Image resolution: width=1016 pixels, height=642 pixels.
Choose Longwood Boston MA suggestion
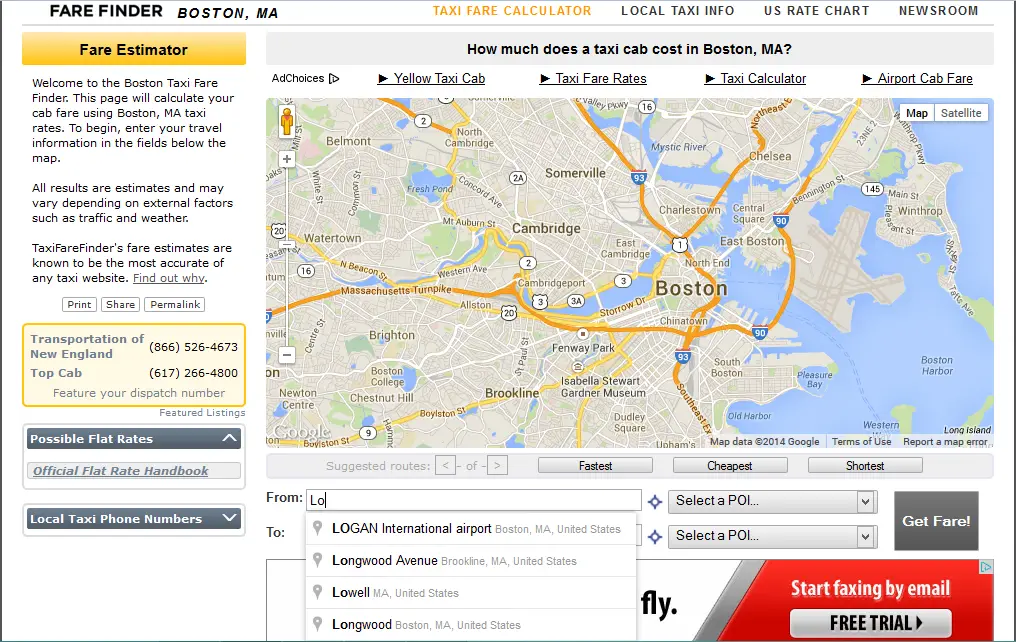click(471, 625)
